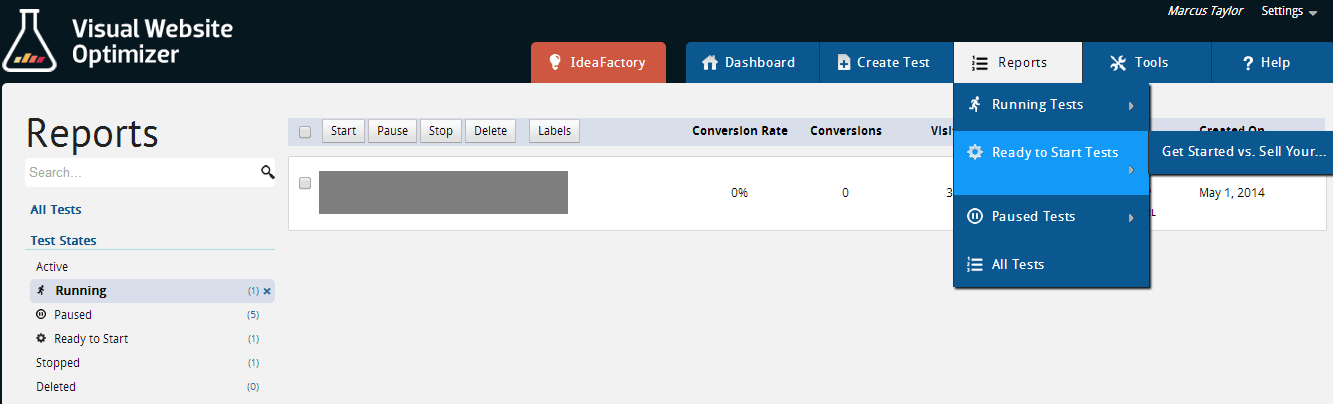Screen dimensions: 1333x404
Task: Click the IdeaFactory lightbulb icon
Action: point(553,62)
